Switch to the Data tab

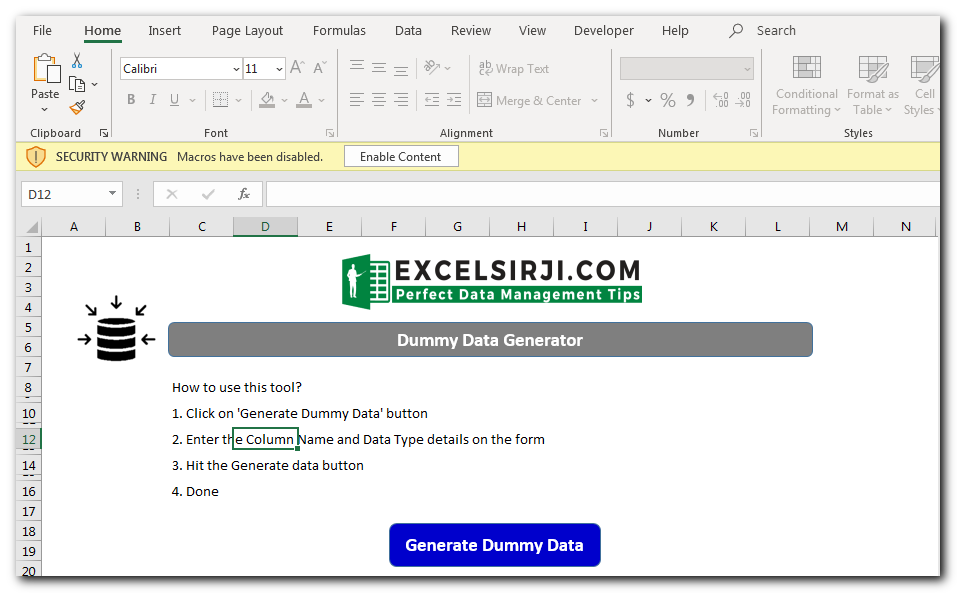click(408, 31)
